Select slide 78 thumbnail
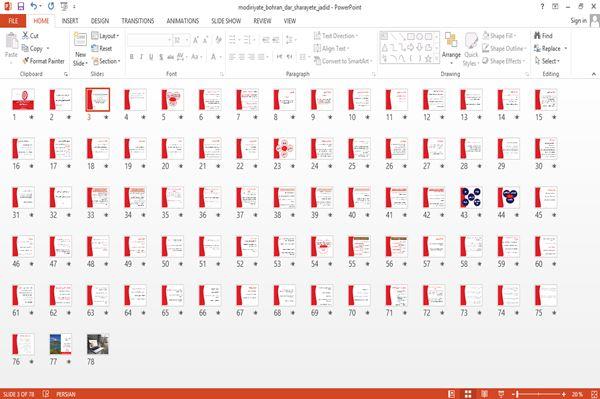 point(98,344)
